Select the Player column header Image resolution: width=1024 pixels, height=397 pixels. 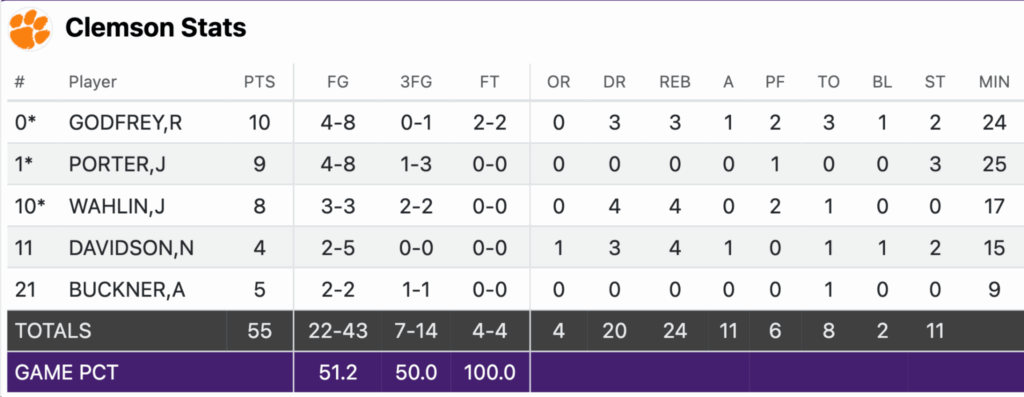click(93, 82)
